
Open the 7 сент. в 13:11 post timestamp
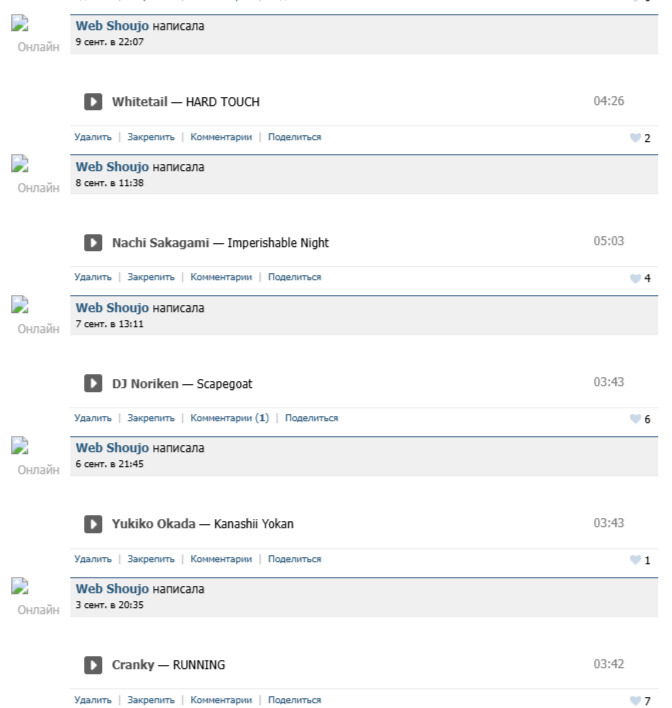point(110,324)
